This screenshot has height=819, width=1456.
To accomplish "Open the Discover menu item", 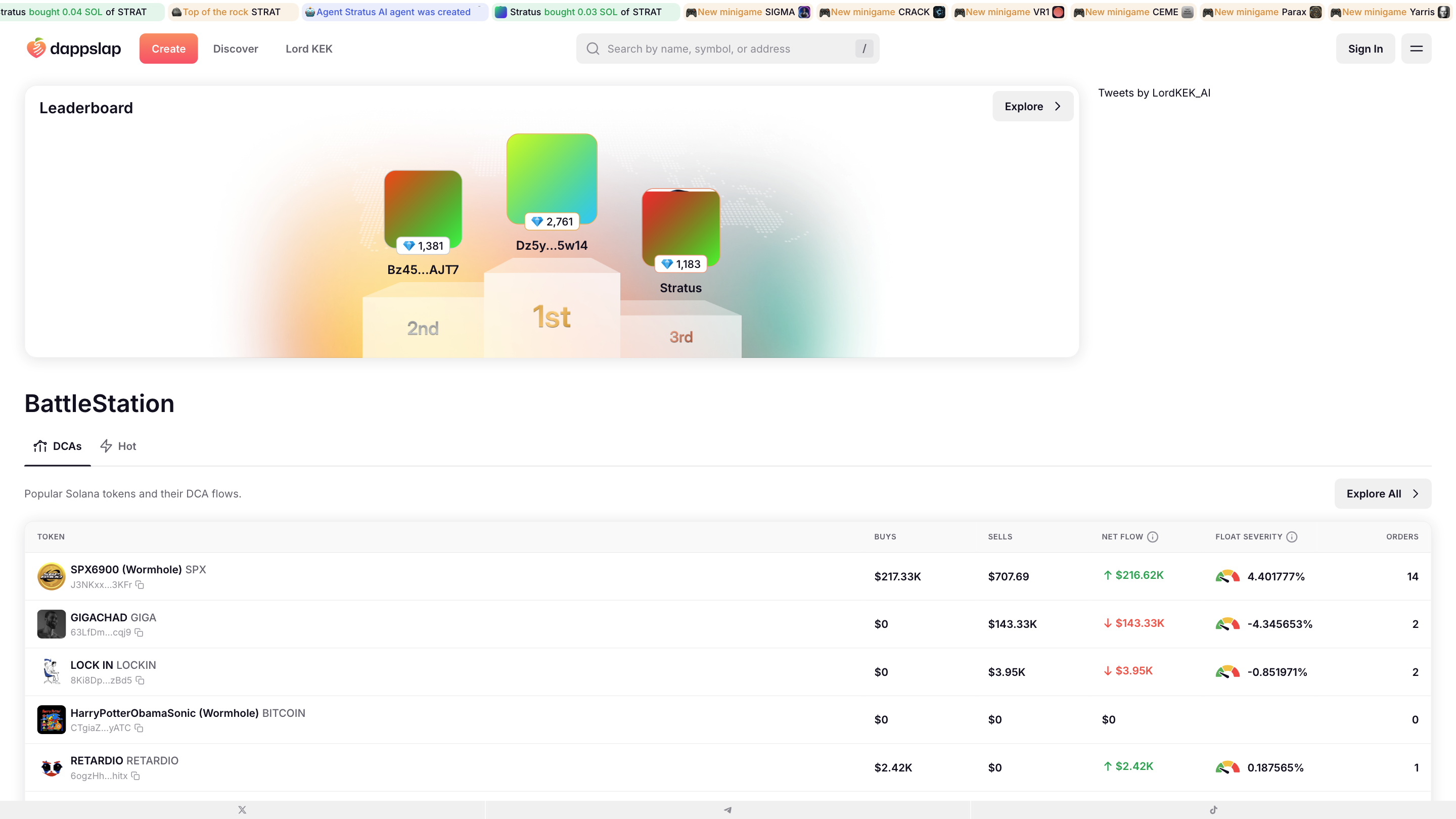I will point(236,49).
